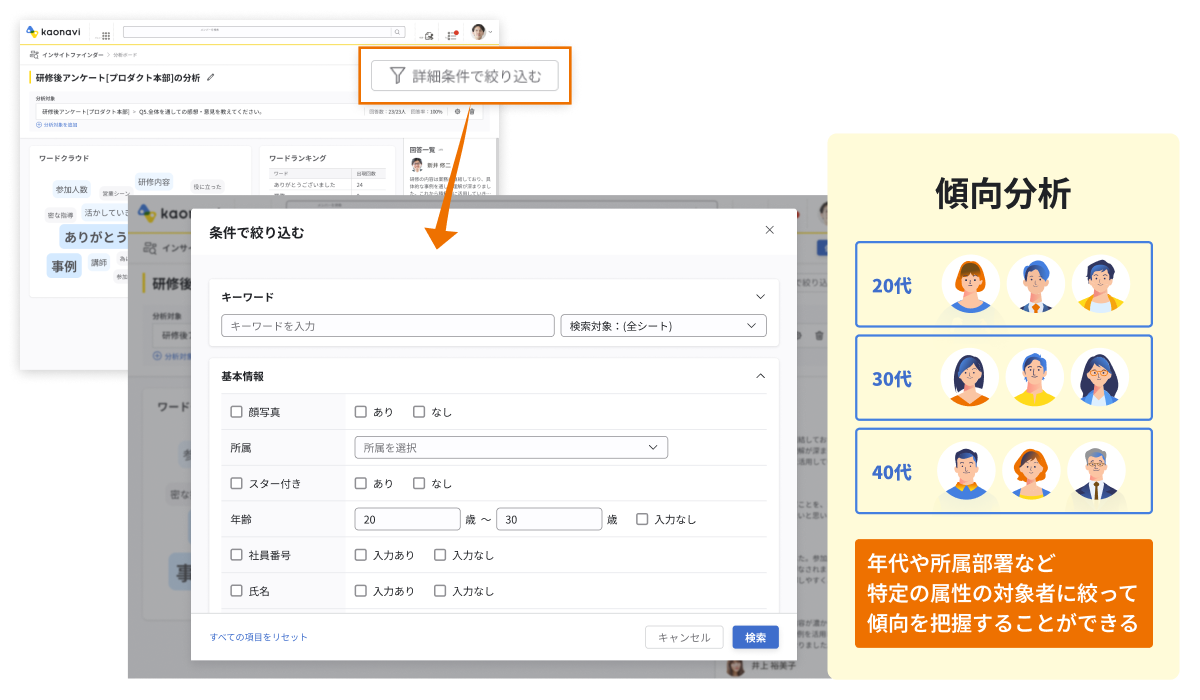This screenshot has height=700, width=1200.
Task: Tick the スター付き checkbox
Action: [236, 483]
